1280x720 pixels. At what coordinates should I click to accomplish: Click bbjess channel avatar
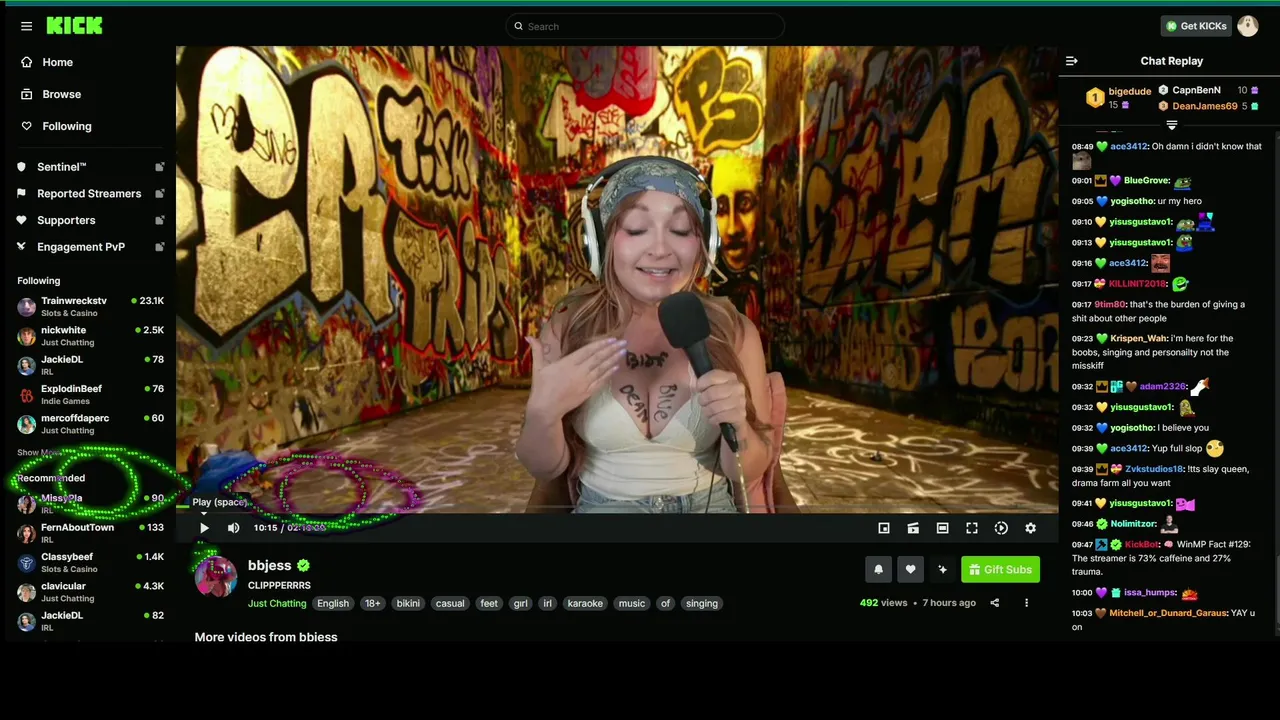coord(215,576)
